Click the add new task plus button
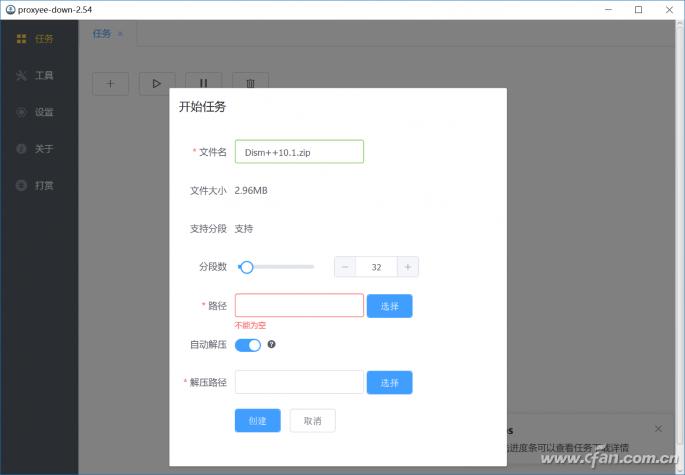This screenshot has height=475, width=685. pyautogui.click(x=111, y=83)
